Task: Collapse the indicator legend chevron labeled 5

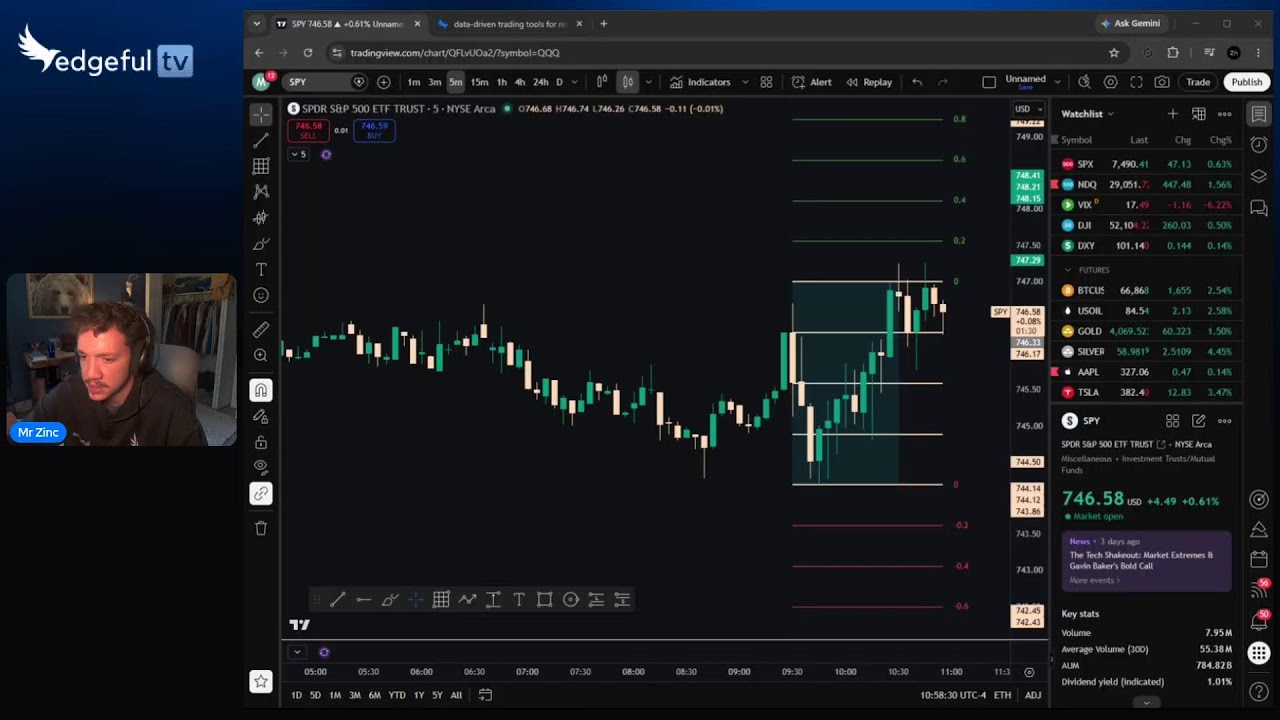Action: [298, 154]
